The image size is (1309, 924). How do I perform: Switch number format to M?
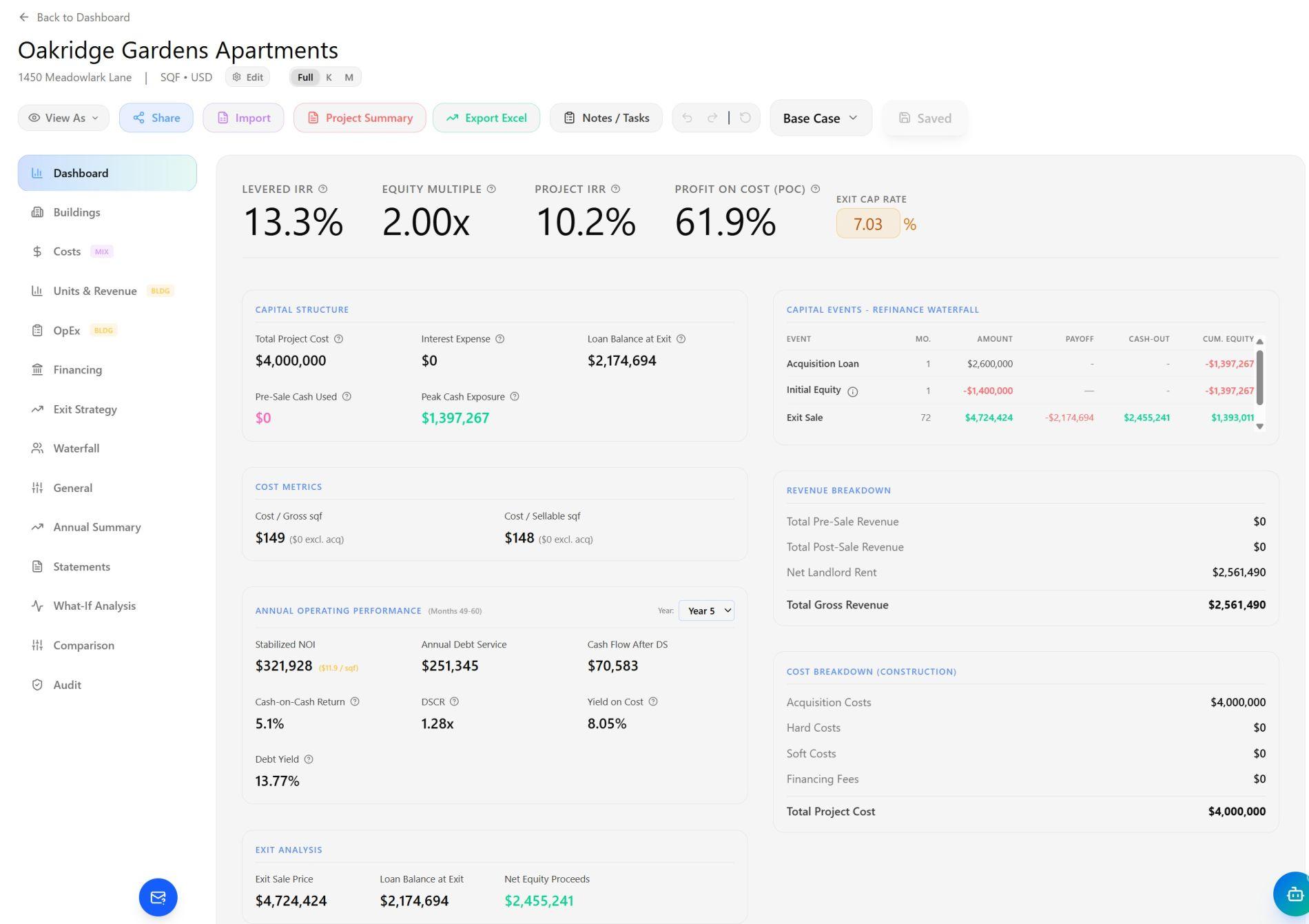(349, 77)
